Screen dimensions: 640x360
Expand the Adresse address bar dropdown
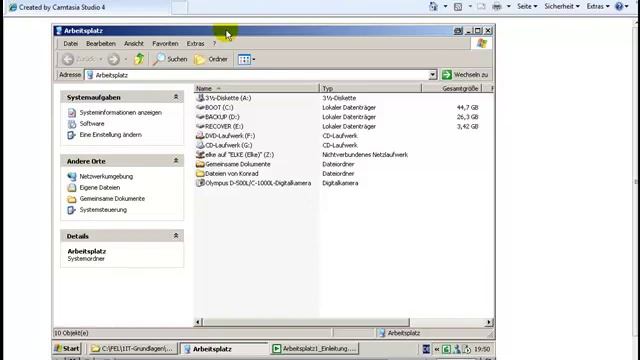pyautogui.click(x=433, y=75)
